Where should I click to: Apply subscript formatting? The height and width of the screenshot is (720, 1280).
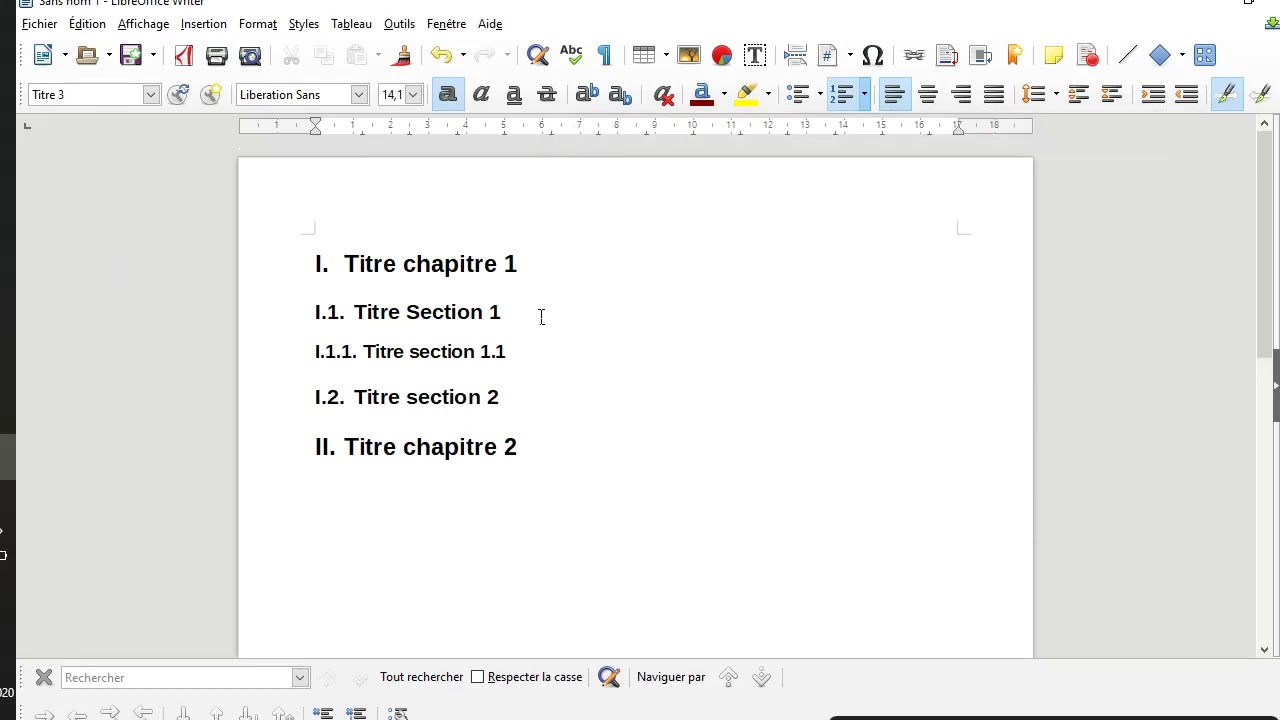click(620, 95)
